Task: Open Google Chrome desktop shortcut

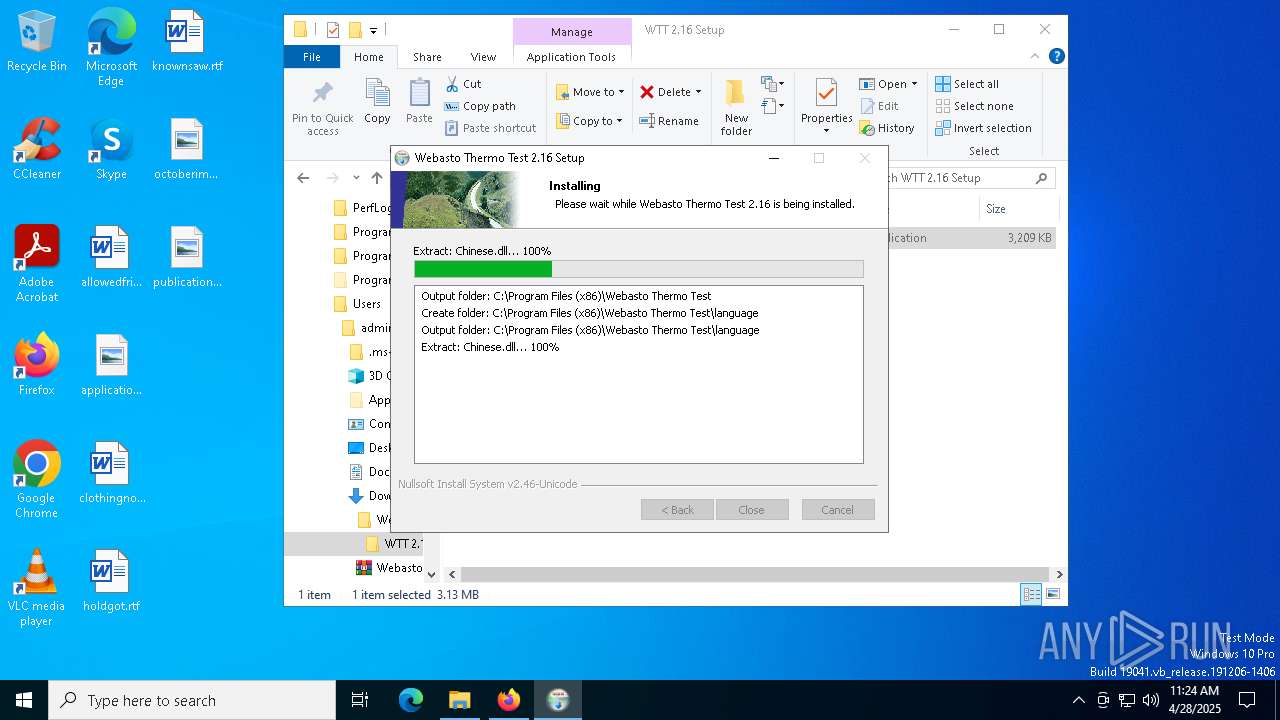Action: tap(36, 480)
